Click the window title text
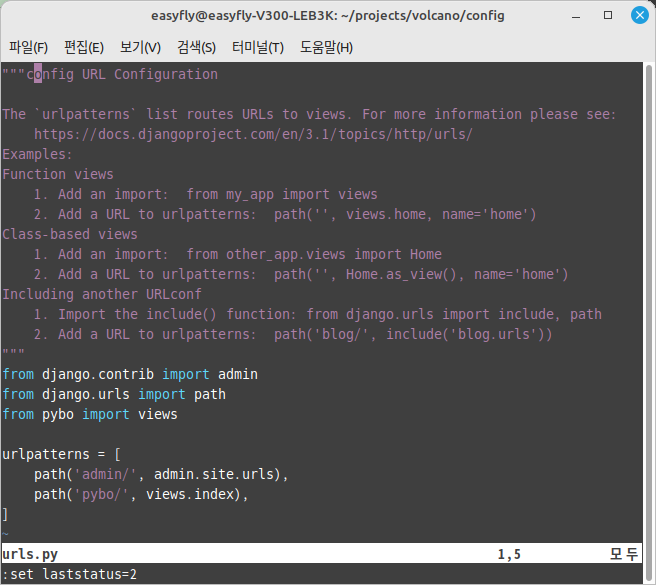Screen dimensions: 656x585 click(x=328, y=16)
